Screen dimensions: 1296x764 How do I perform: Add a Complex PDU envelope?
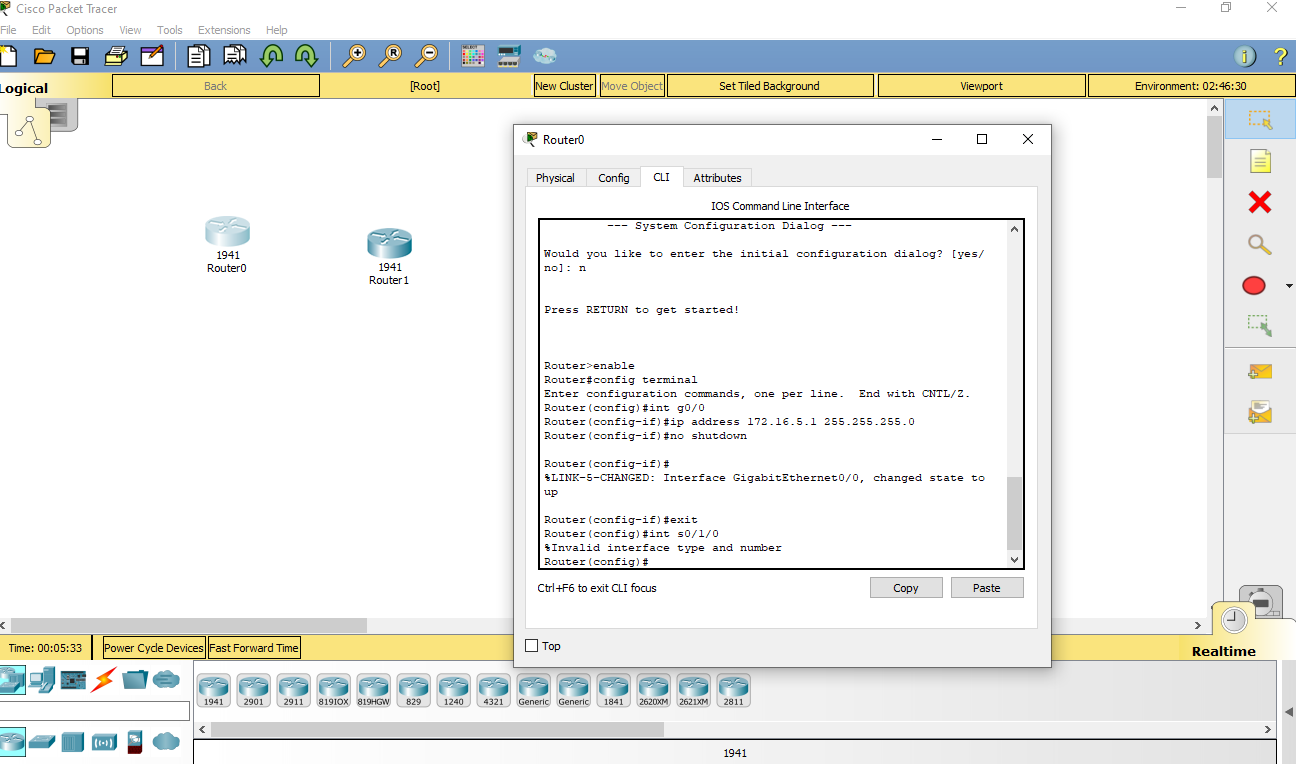point(1260,412)
